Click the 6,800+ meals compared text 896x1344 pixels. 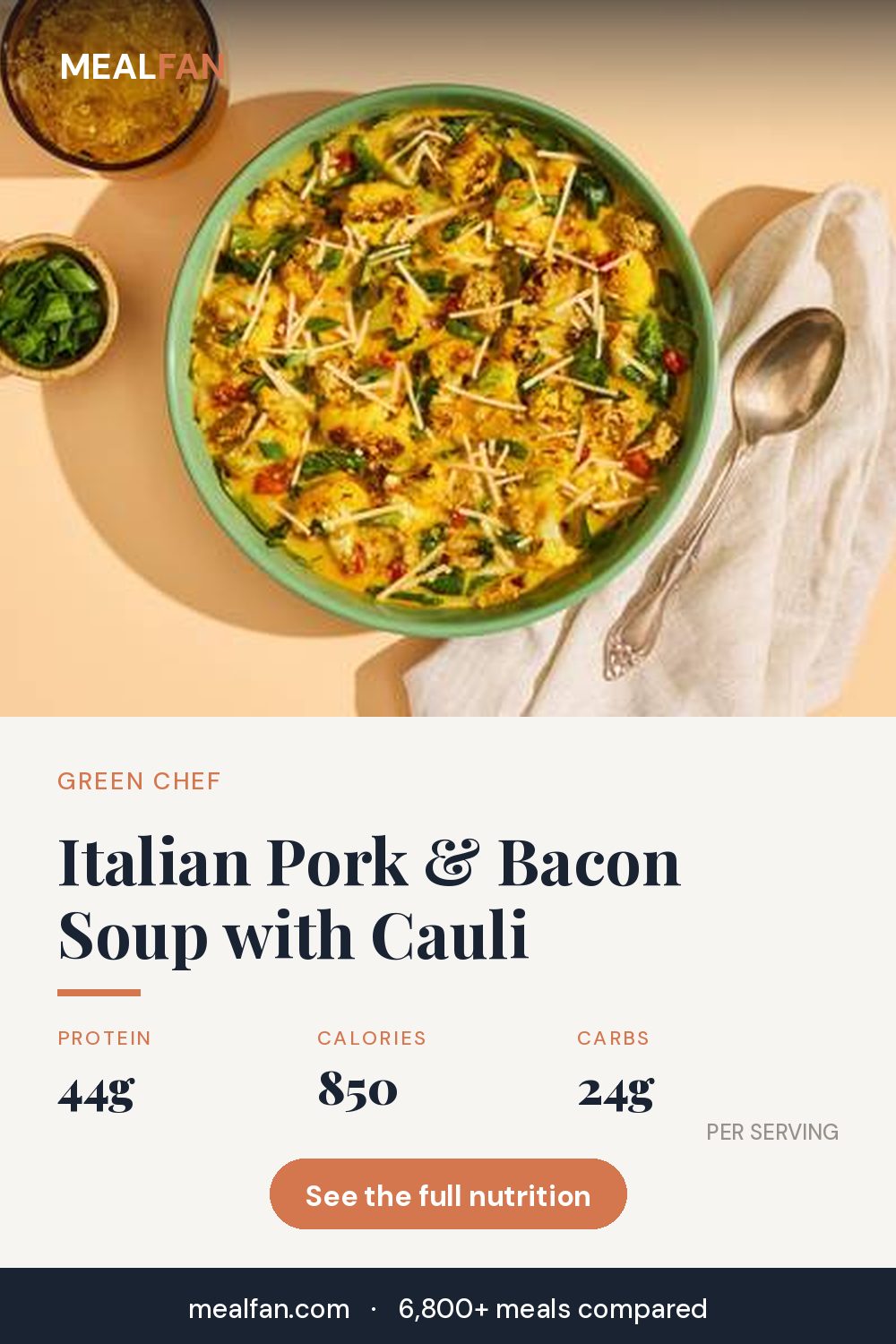click(x=553, y=1309)
